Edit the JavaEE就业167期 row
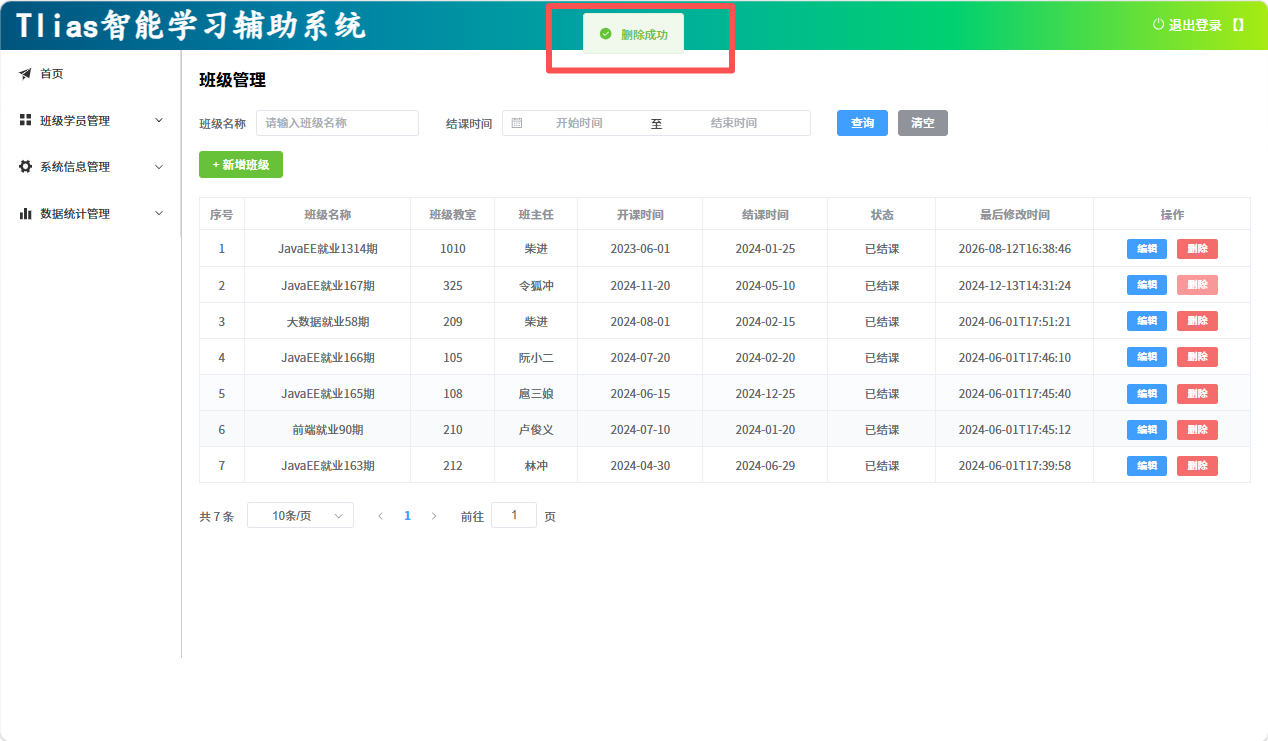This screenshot has height=741, width=1268. coord(1147,285)
